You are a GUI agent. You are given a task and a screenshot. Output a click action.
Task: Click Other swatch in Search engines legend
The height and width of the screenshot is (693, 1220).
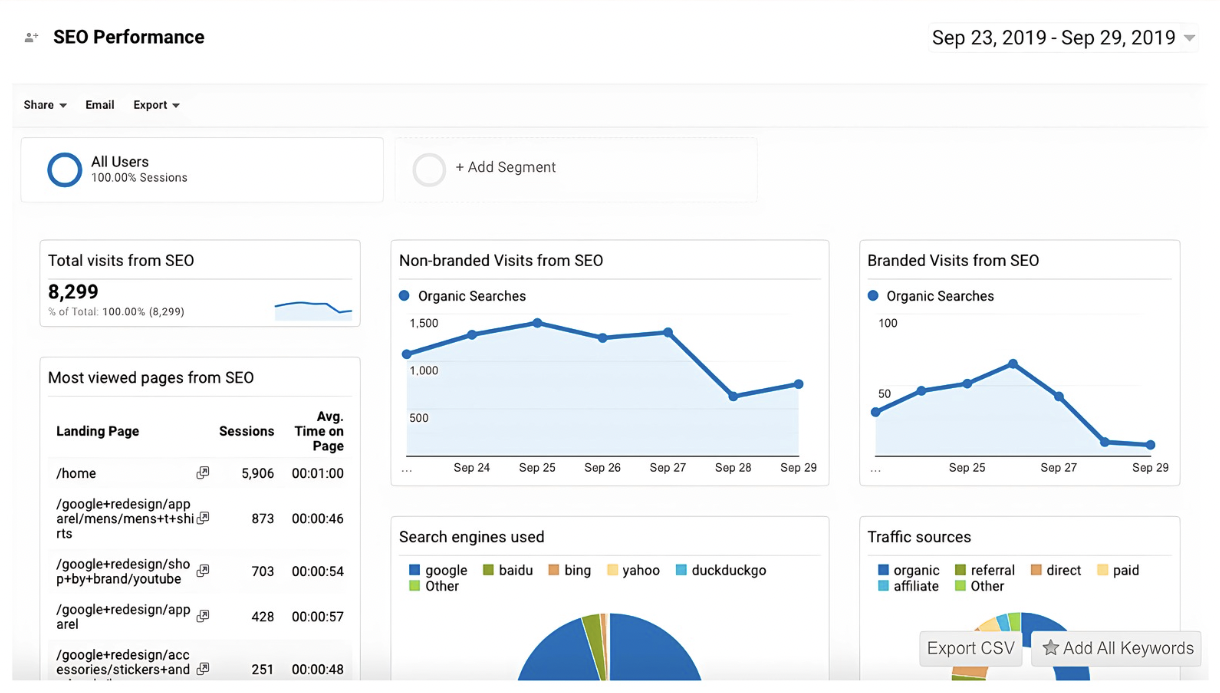pyautogui.click(x=414, y=586)
